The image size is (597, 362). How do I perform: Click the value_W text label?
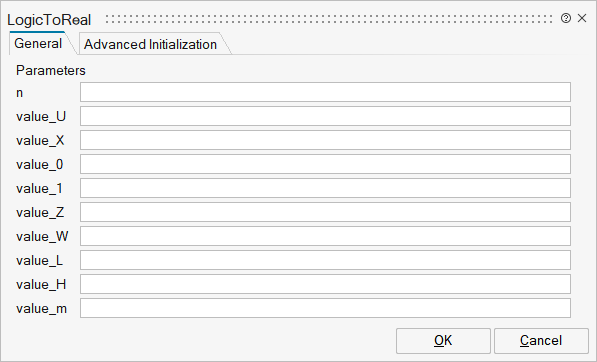tap(42, 236)
